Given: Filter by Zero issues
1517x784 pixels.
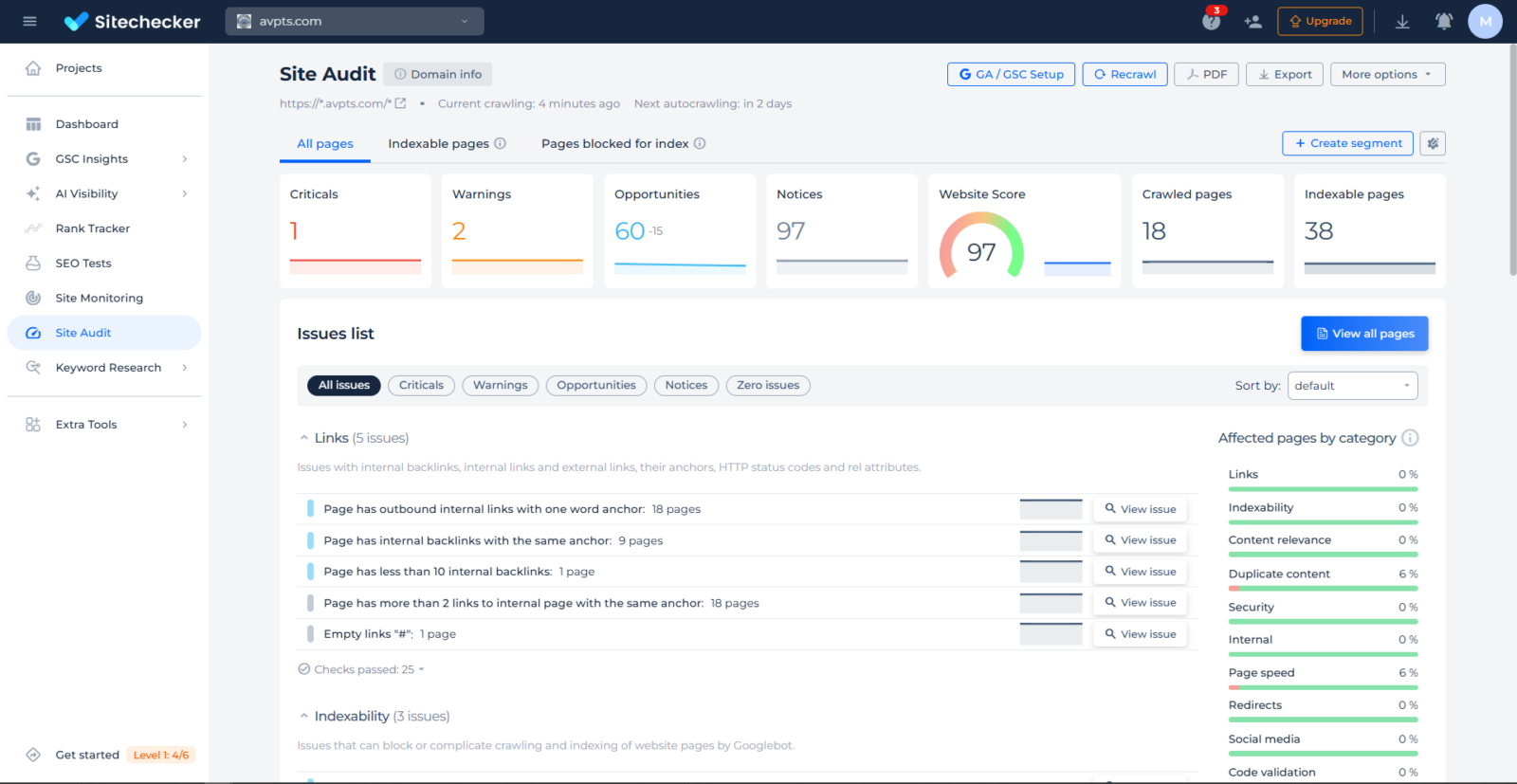Looking at the screenshot, I should coord(768,385).
